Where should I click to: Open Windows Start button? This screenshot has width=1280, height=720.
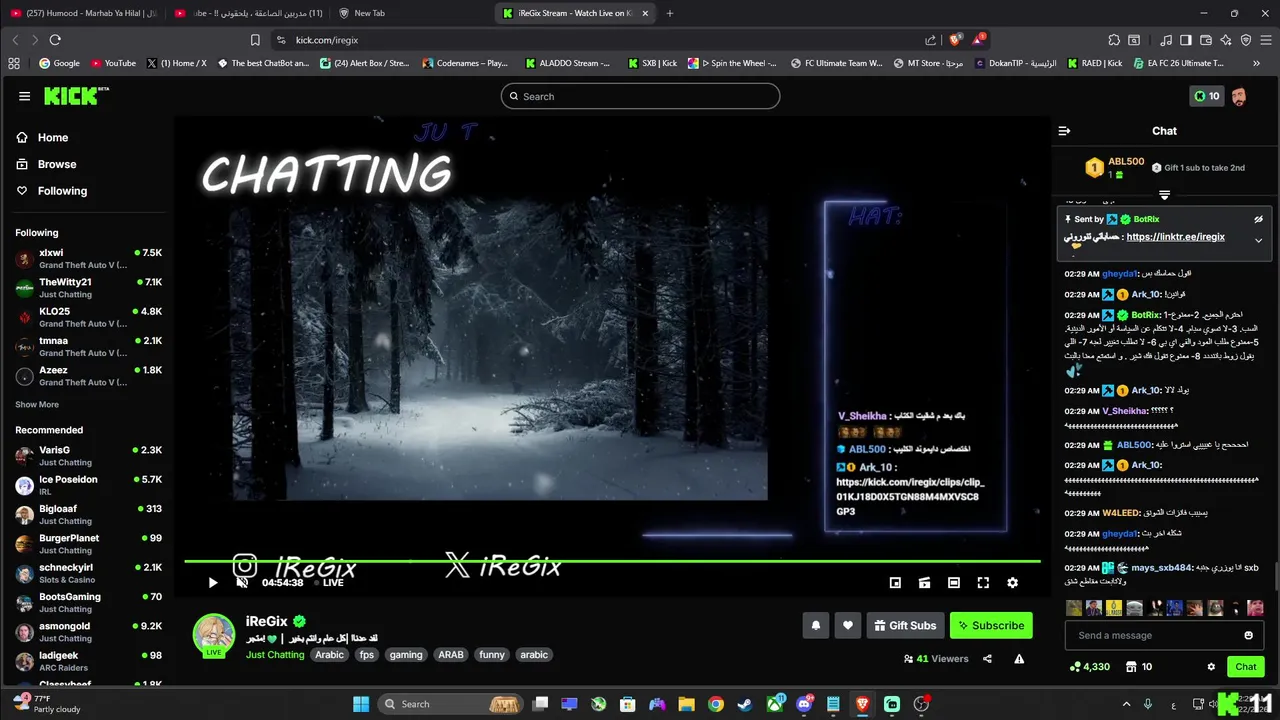[x=360, y=704]
